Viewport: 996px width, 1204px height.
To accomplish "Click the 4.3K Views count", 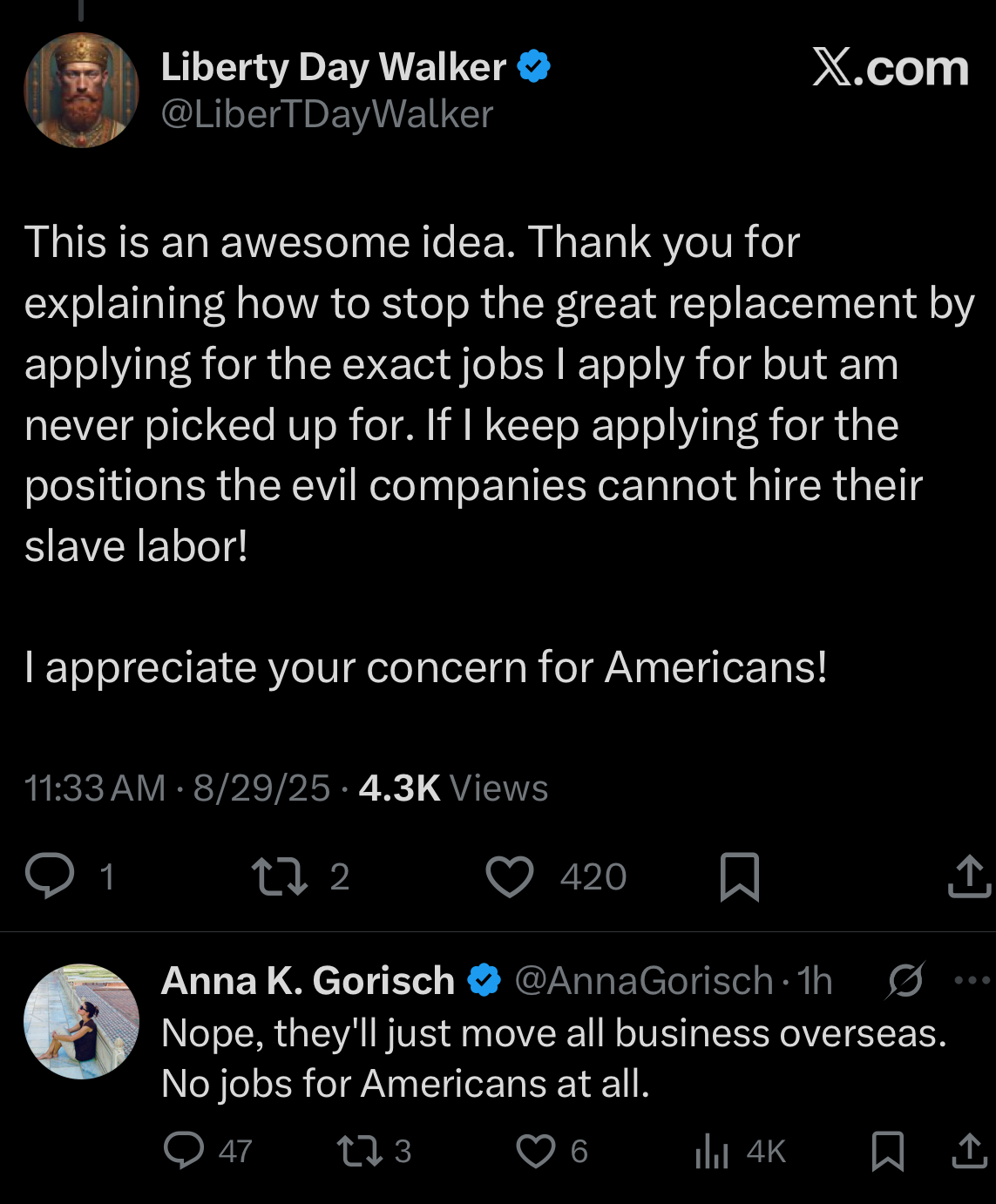I will (453, 788).
